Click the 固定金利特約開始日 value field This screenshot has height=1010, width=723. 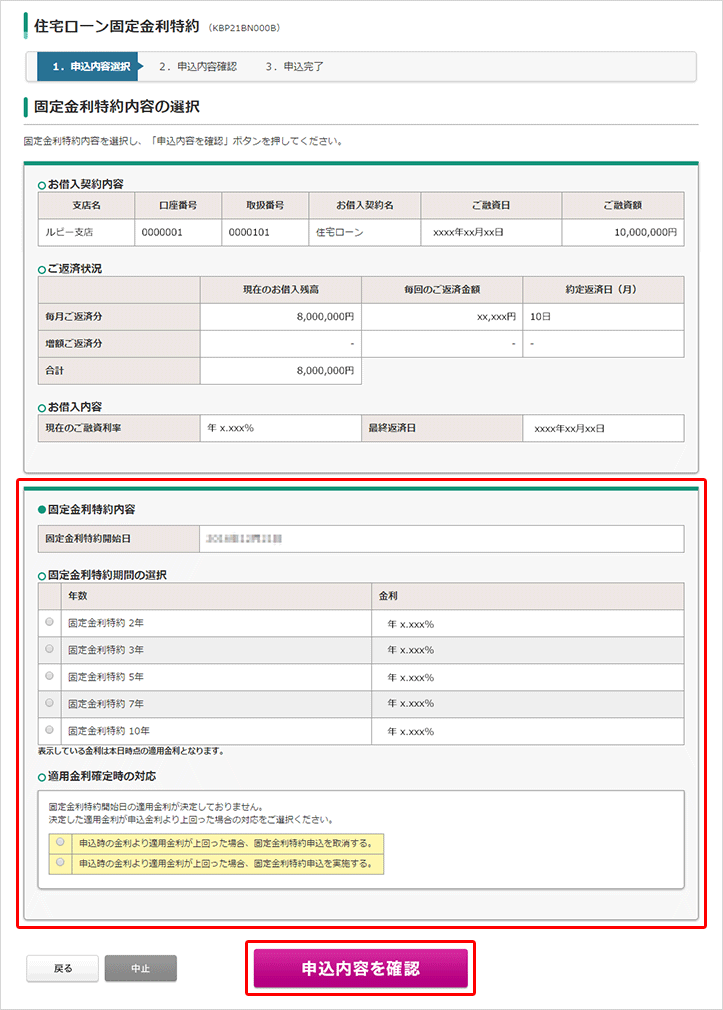tap(441, 538)
